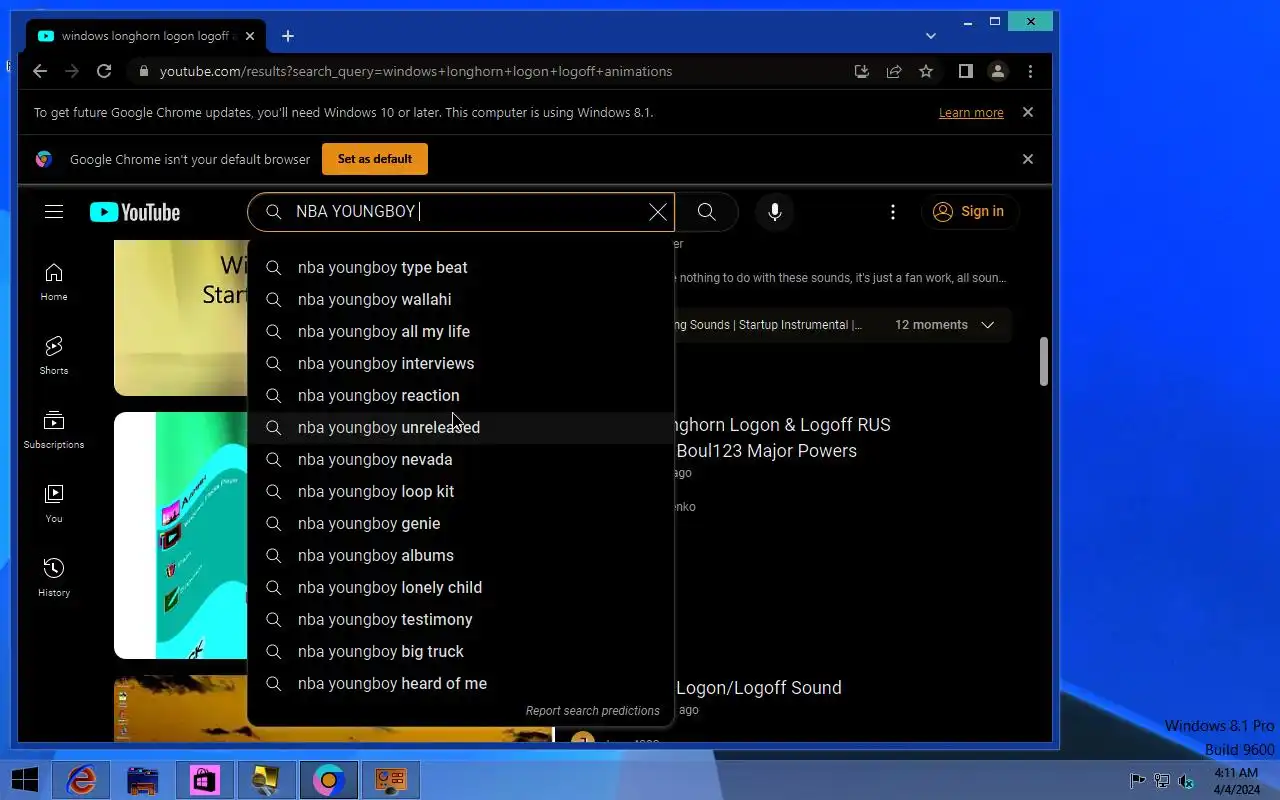Install or download via address bar icon
Viewport: 1280px width, 800px height.
tap(862, 71)
